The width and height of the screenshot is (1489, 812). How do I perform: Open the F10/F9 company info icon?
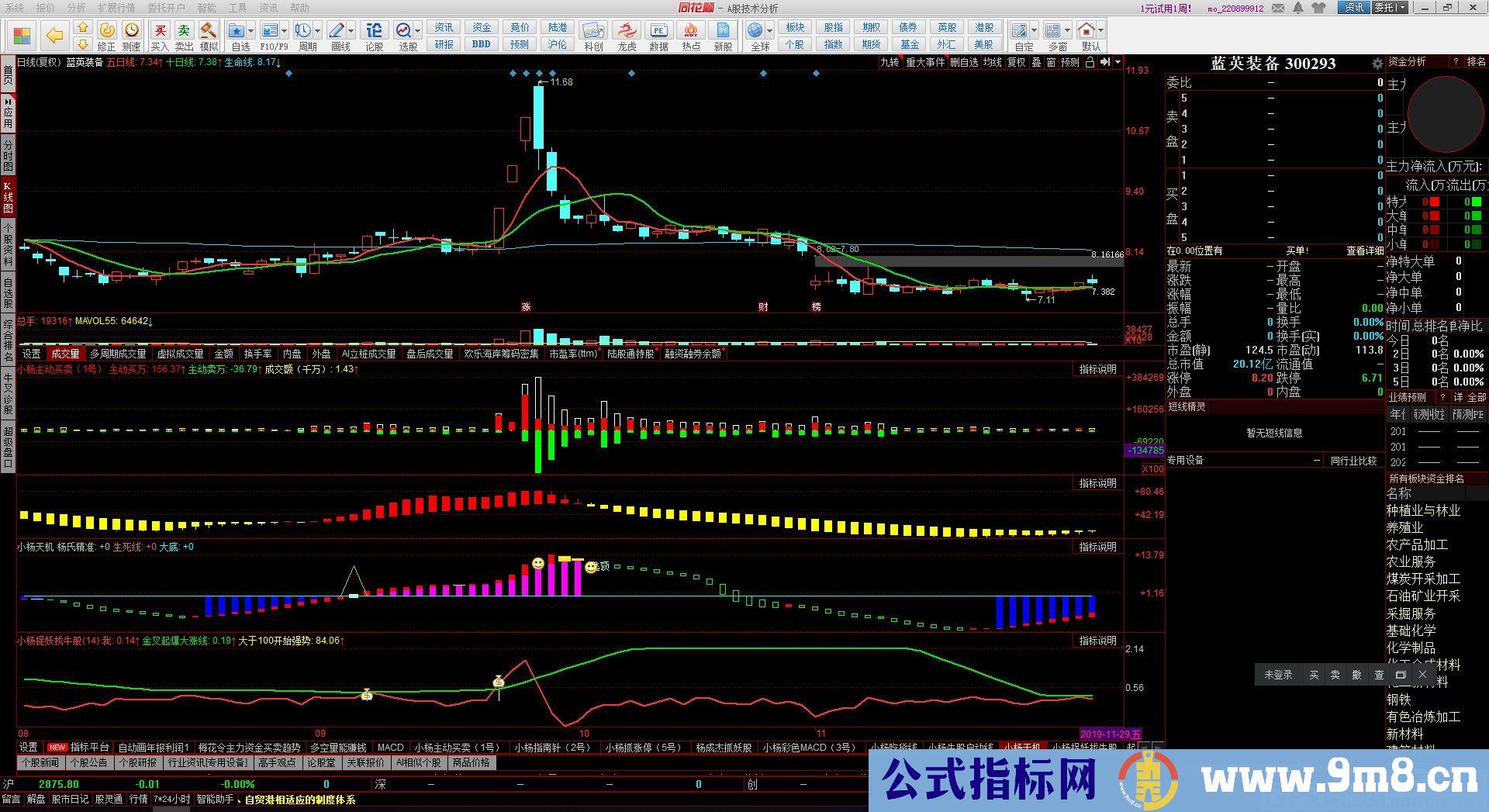(x=269, y=30)
